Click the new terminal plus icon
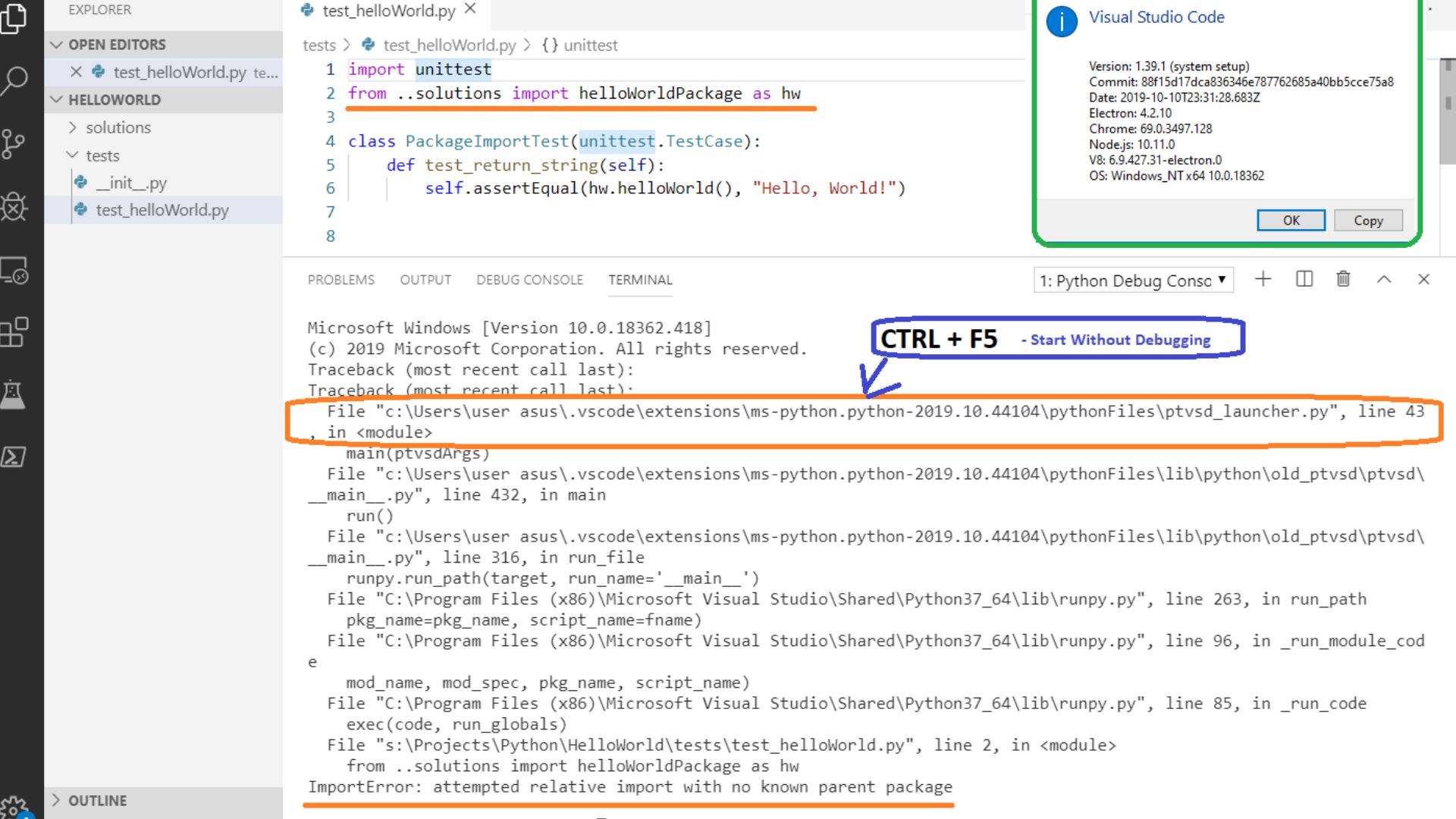 coord(1263,279)
